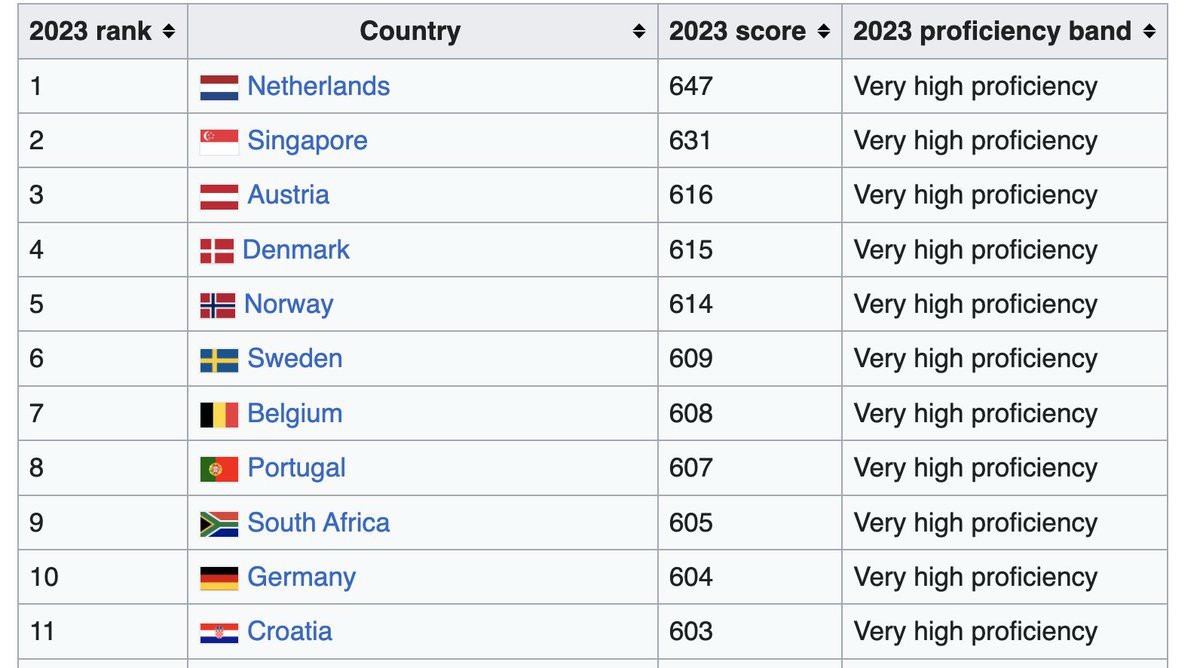Viewport: 1200px width, 668px height.
Task: Sort table by 2023 rank arrows
Action: coord(168,32)
